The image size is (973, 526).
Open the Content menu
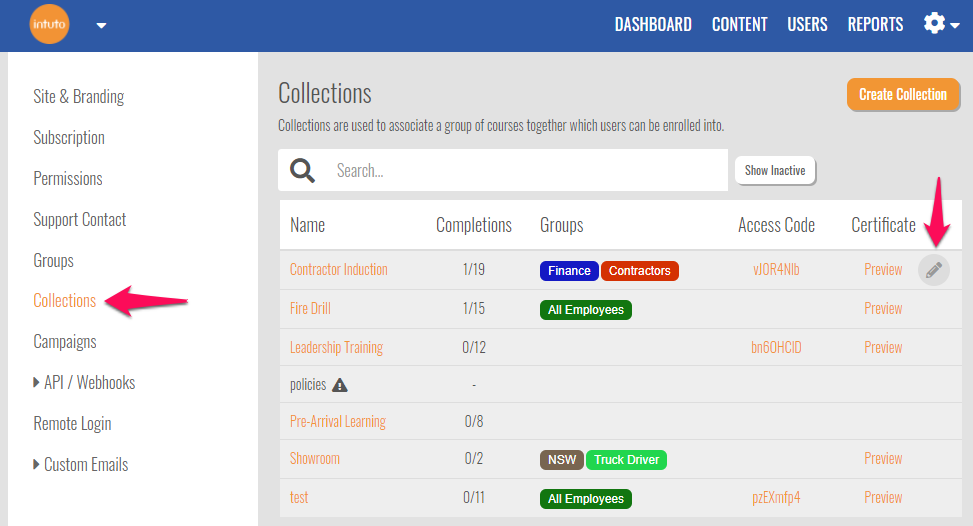pos(739,25)
